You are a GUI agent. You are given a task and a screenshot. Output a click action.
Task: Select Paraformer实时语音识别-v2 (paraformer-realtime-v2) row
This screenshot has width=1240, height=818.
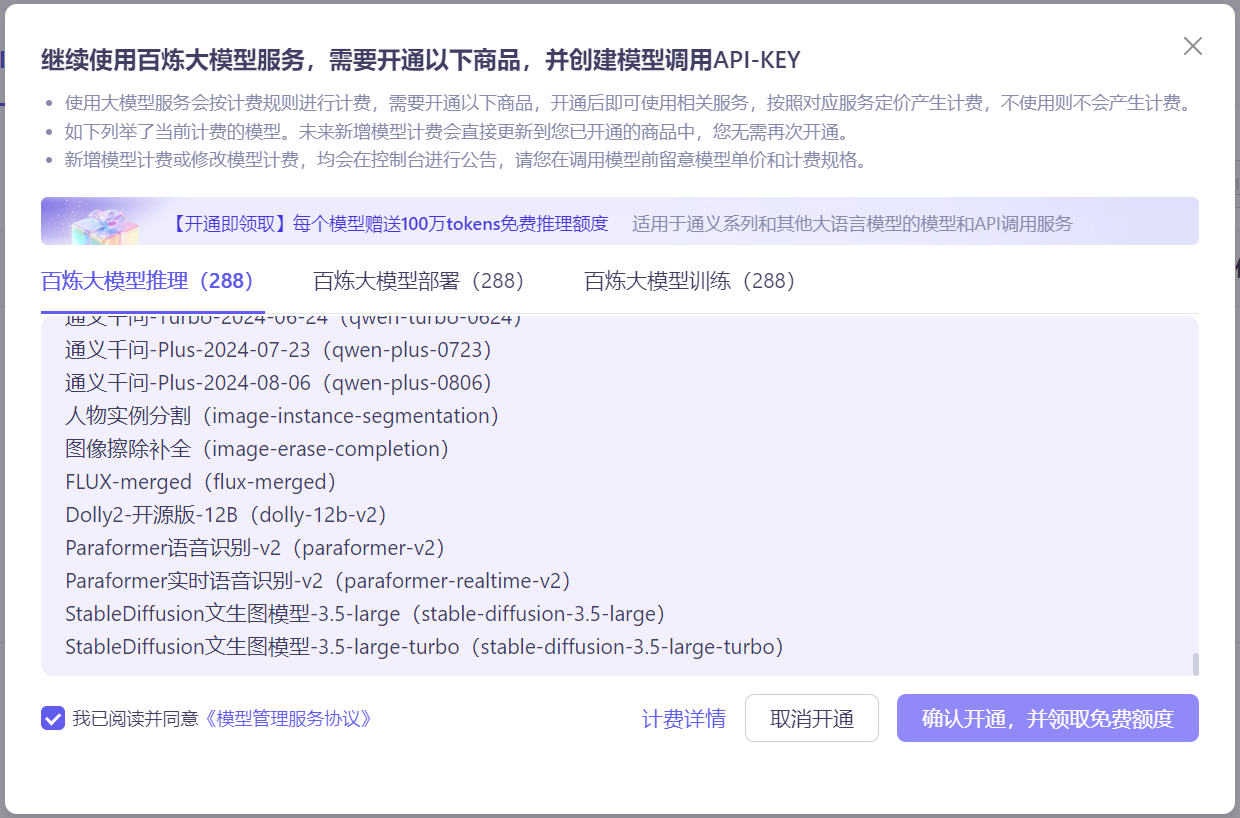click(318, 581)
